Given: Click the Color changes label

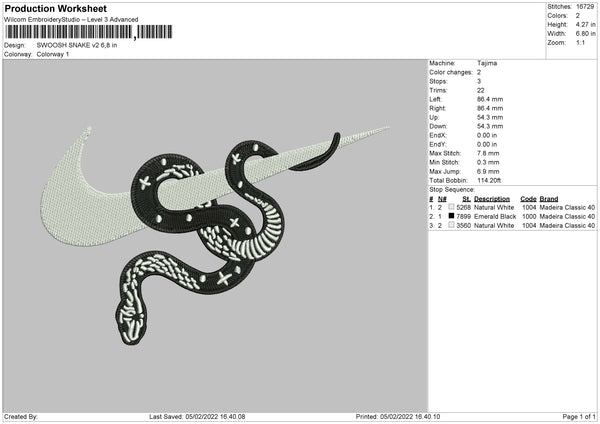Looking at the screenshot, I should [451, 72].
